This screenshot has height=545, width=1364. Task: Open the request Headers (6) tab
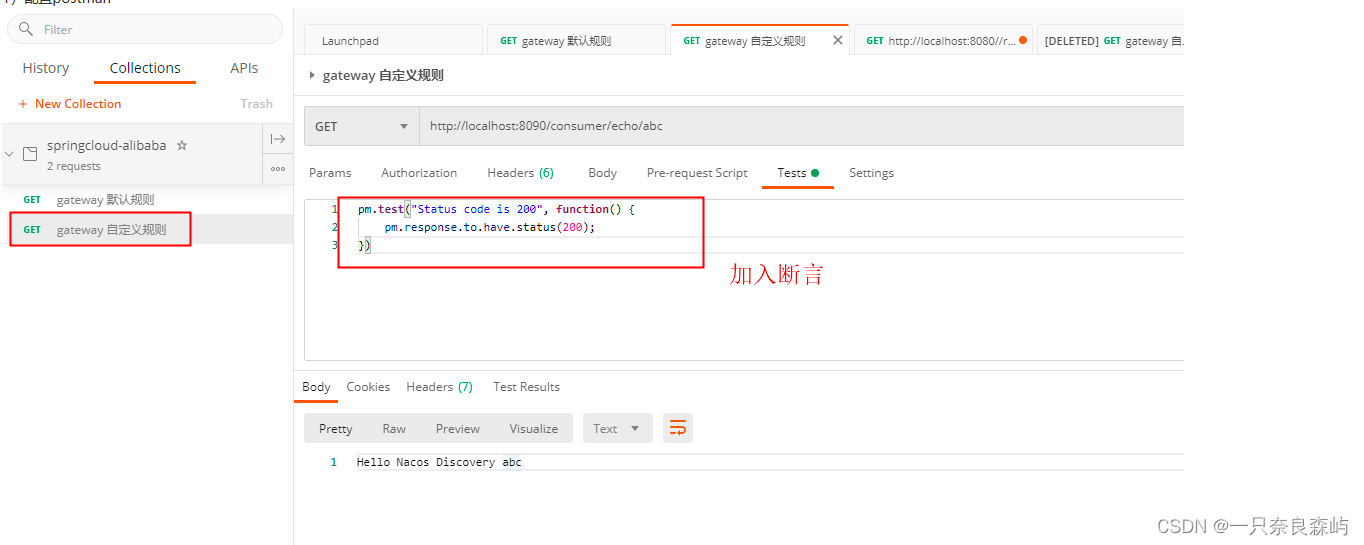pos(520,173)
